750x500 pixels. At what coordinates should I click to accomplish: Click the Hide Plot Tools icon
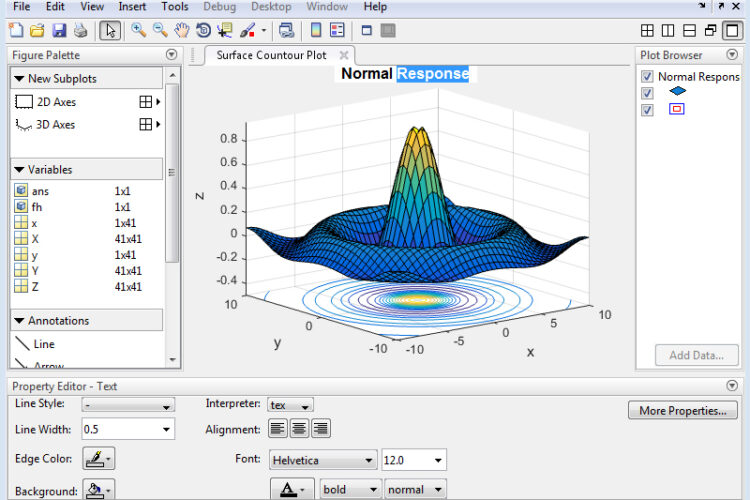pyautogui.click(x=367, y=31)
